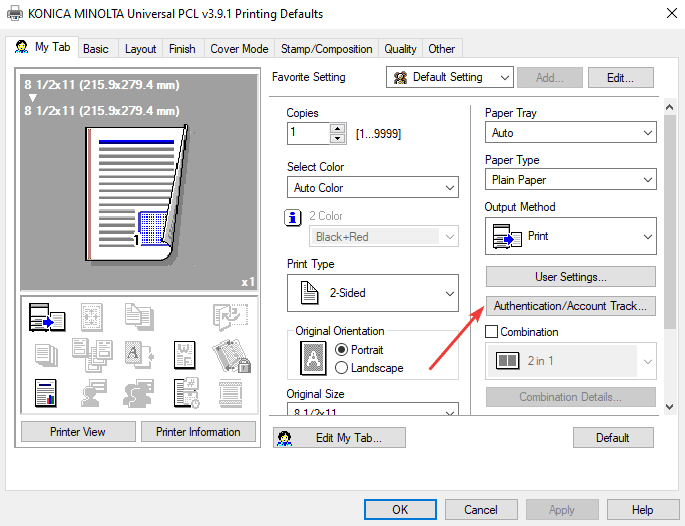Open the Stamp/Composition tab
Viewport: 685px width, 526px height.
pos(326,49)
